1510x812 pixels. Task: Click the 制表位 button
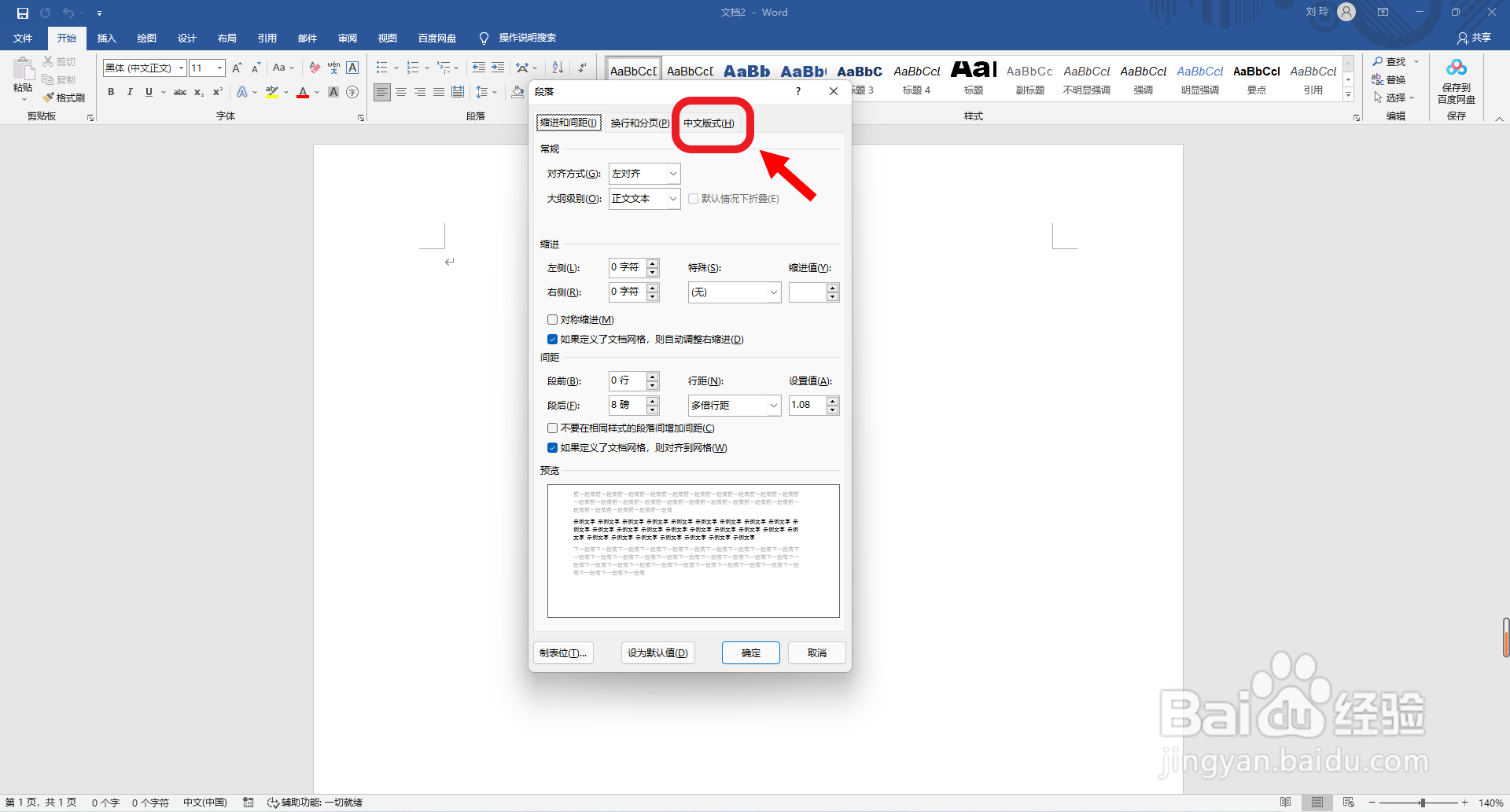pos(563,653)
